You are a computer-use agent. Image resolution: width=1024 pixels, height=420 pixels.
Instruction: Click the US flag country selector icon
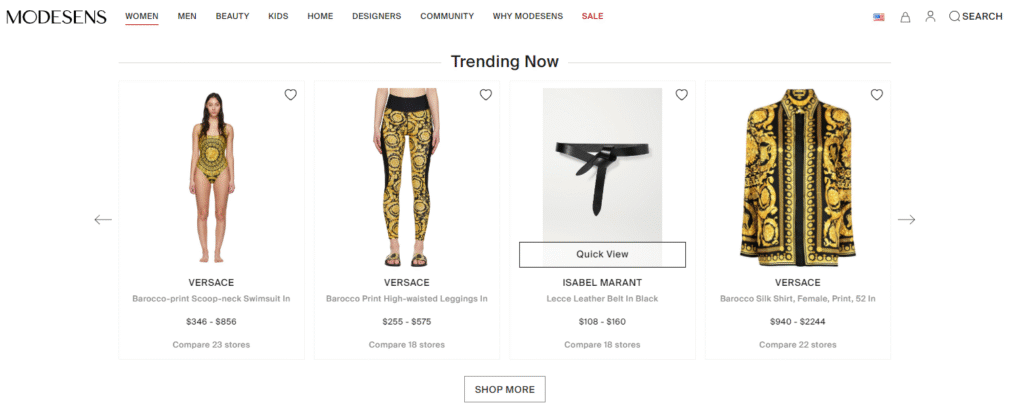(878, 17)
